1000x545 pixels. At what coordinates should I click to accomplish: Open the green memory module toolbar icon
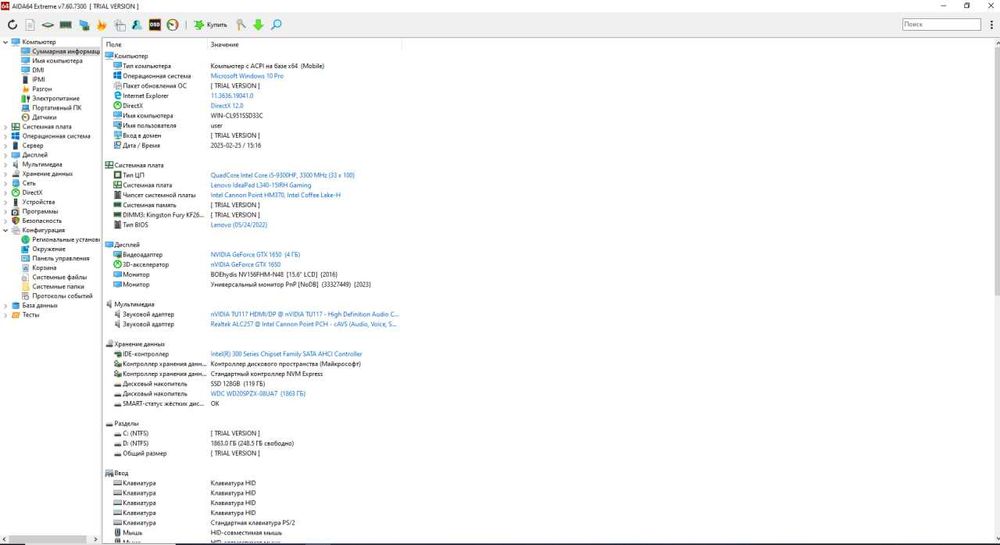coord(66,25)
